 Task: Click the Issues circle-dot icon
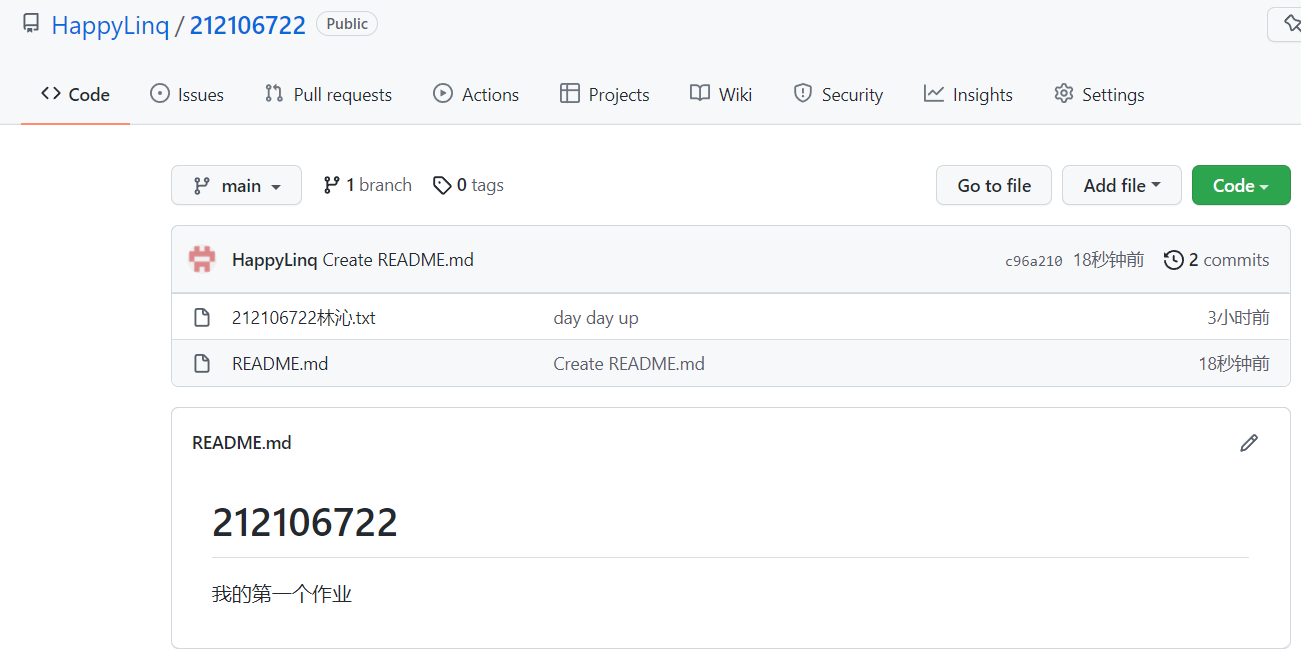click(x=159, y=93)
